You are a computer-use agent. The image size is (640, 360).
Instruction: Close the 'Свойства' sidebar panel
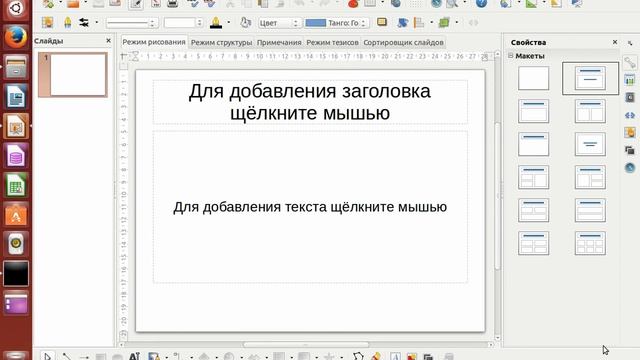click(615, 42)
